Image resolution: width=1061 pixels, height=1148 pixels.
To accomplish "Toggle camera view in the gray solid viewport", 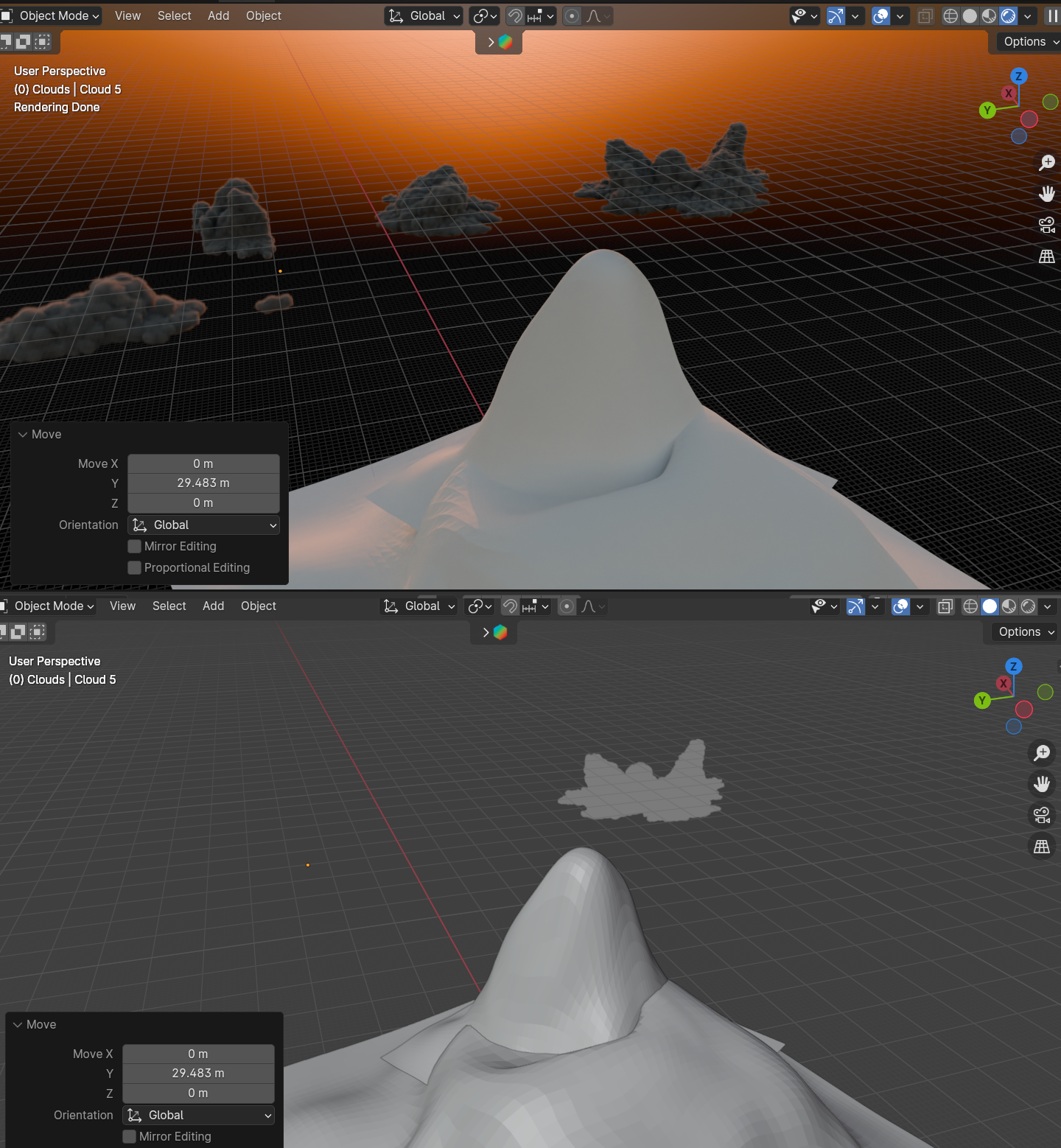I will point(1041,815).
